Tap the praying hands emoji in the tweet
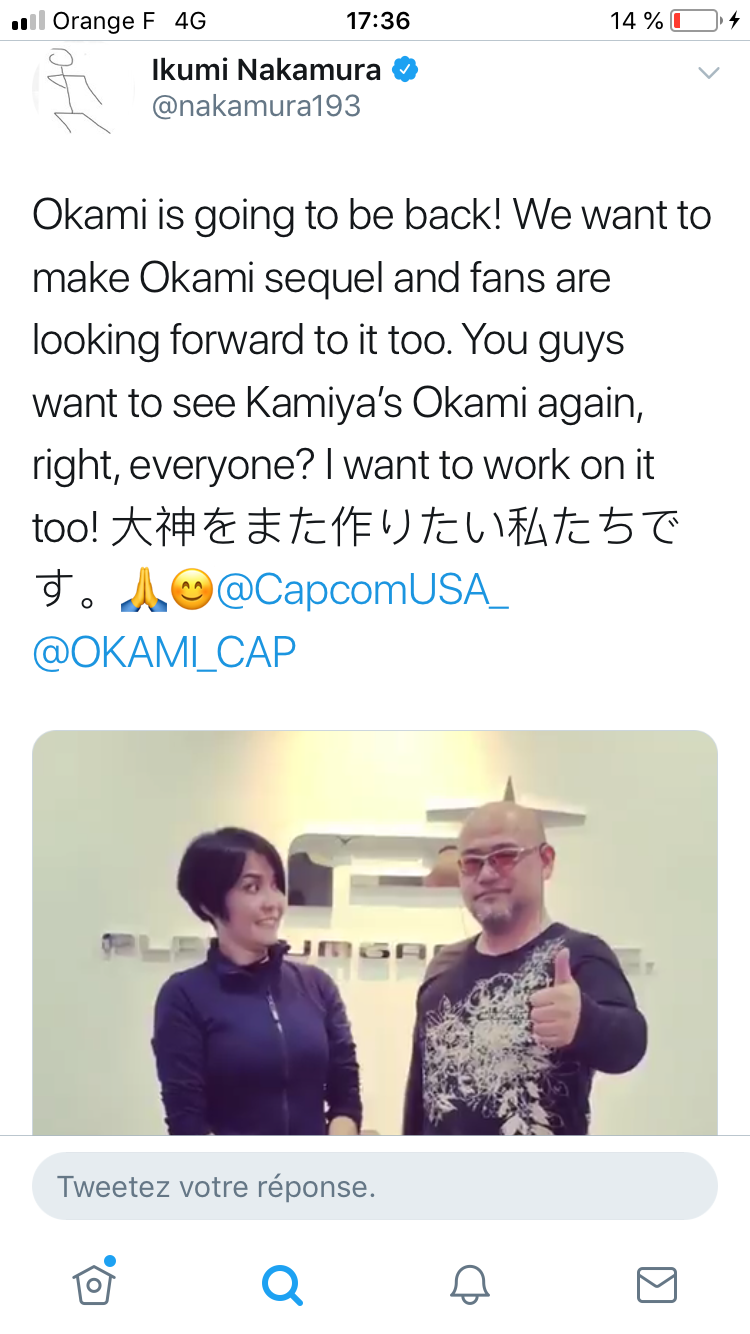Screen dimensions: 750x1334 pyautogui.click(x=142, y=592)
